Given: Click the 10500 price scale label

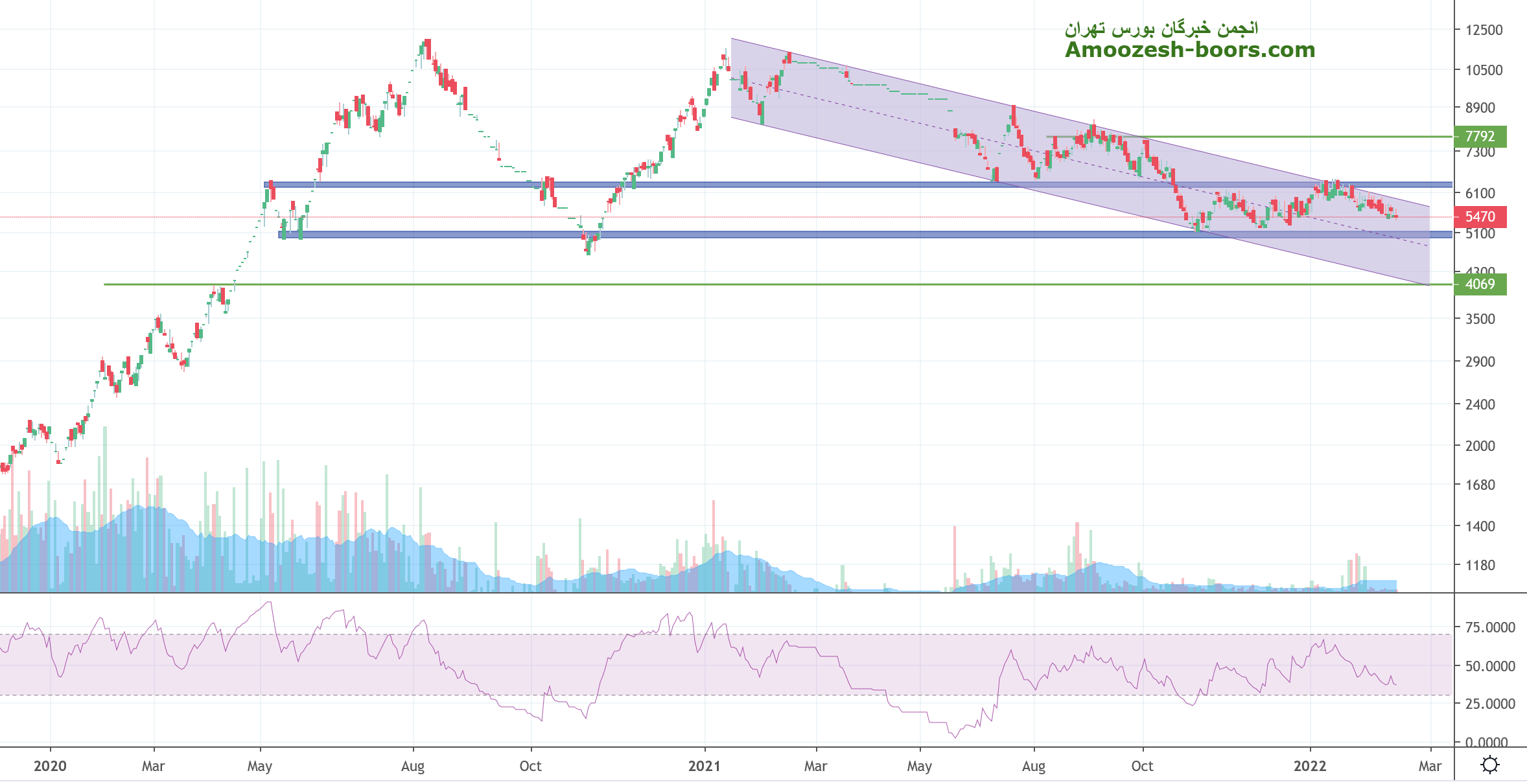Looking at the screenshot, I should pos(1484,70).
